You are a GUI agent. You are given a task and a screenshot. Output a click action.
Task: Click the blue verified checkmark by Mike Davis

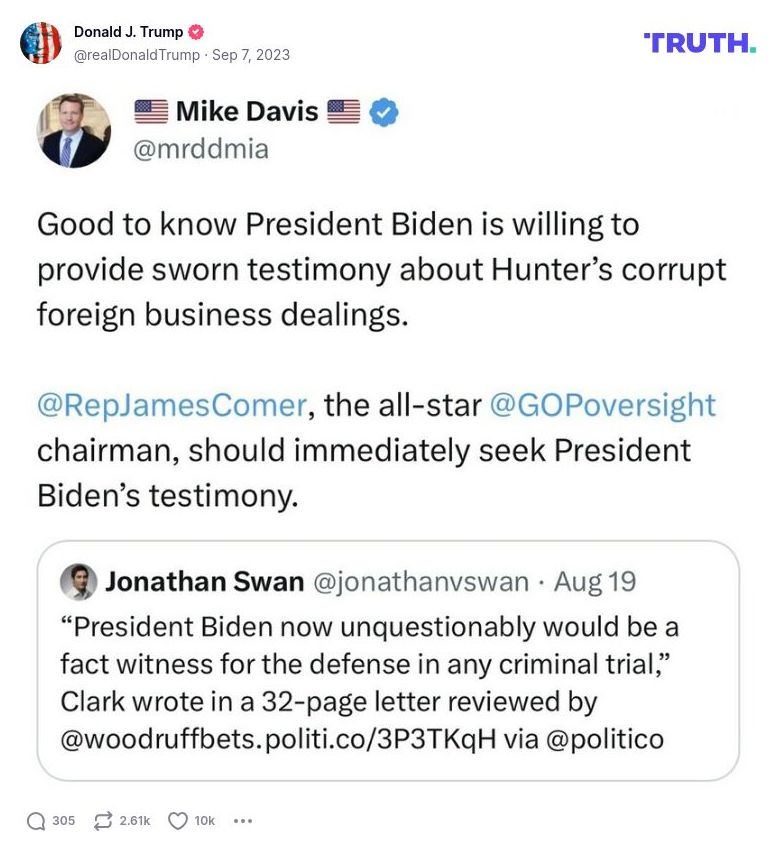pyautogui.click(x=384, y=112)
